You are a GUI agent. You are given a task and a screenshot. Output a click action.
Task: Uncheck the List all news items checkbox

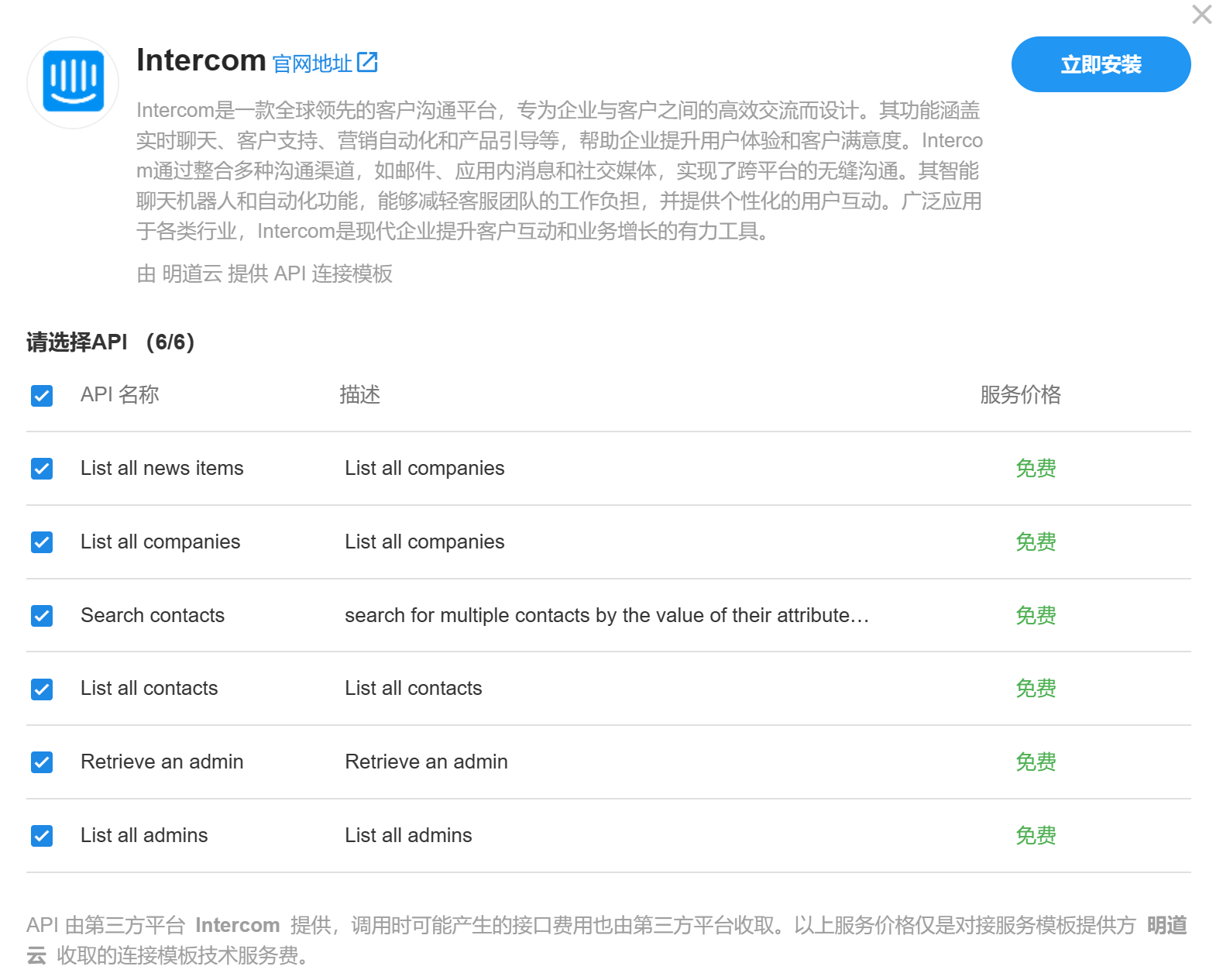click(x=42, y=469)
